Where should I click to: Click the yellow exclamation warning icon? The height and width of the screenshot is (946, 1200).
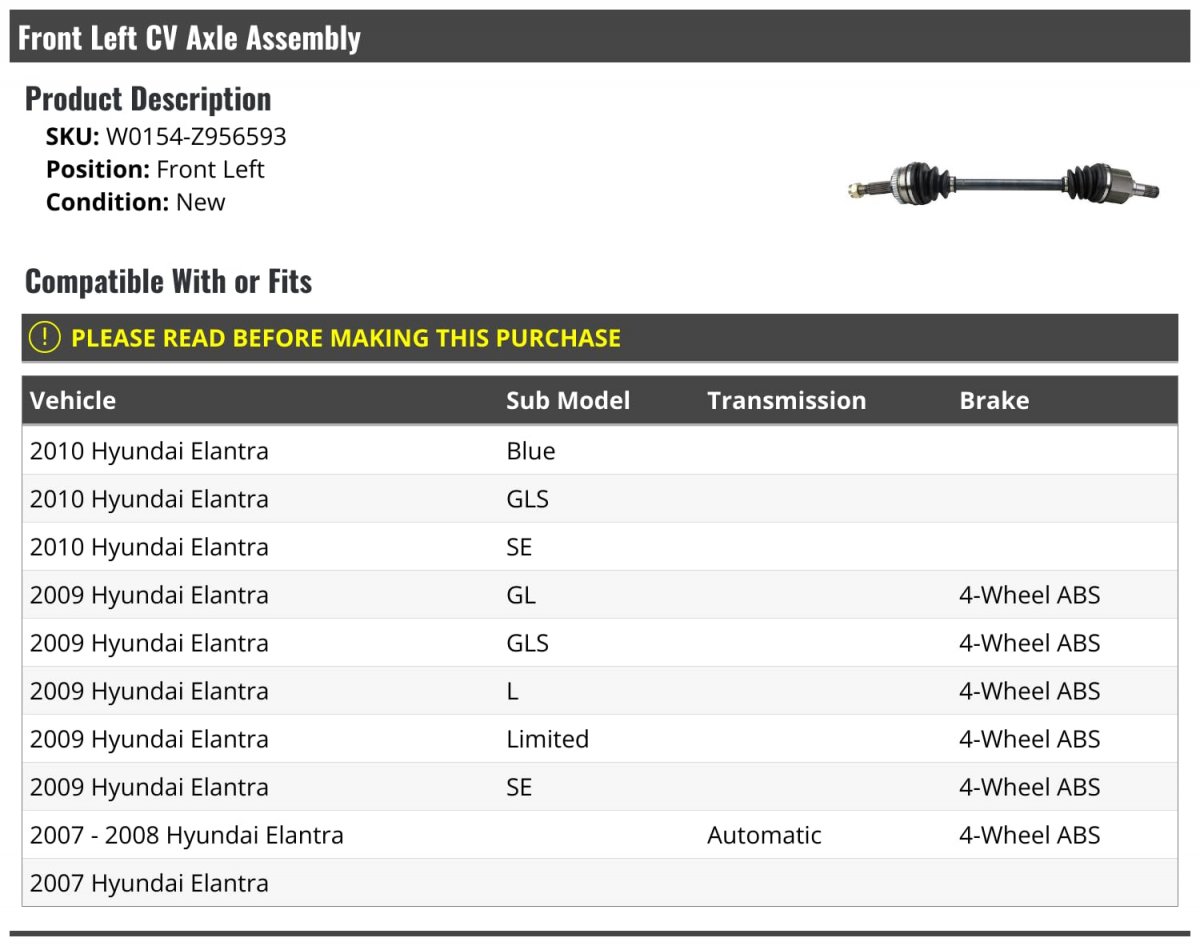pyautogui.click(x=45, y=338)
